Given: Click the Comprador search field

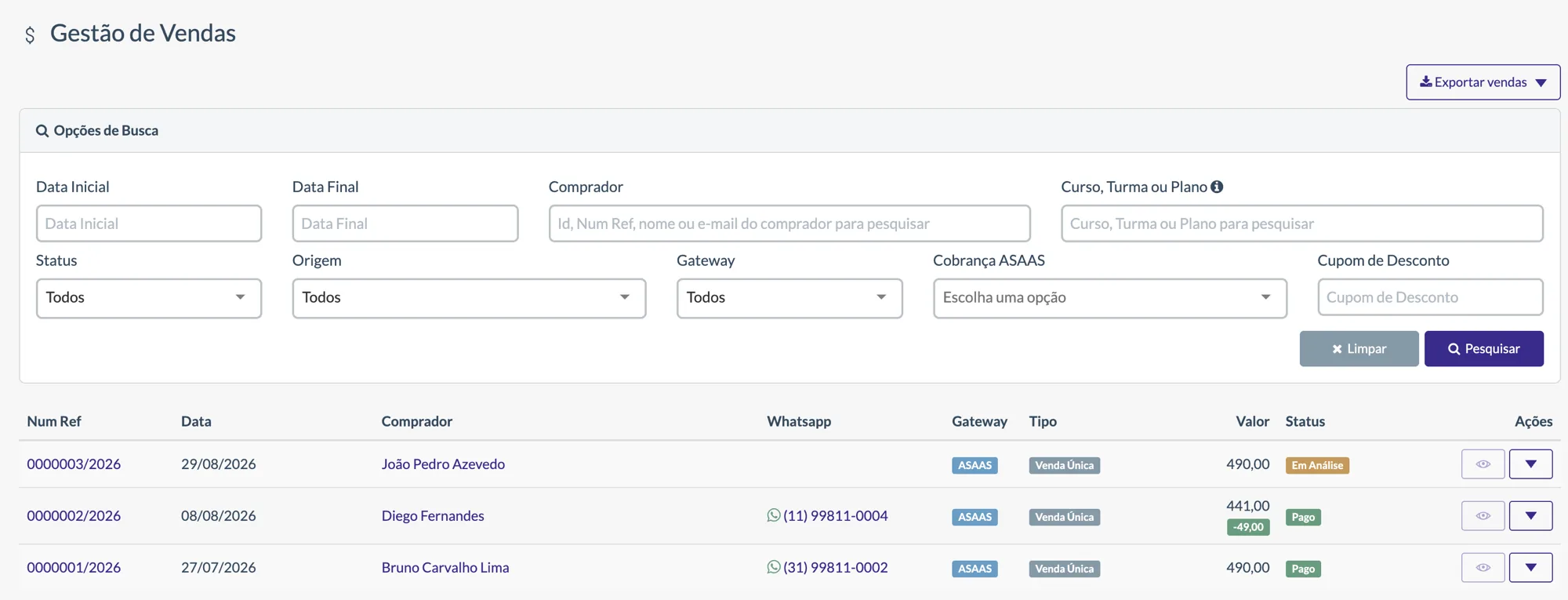Looking at the screenshot, I should coord(789,224).
